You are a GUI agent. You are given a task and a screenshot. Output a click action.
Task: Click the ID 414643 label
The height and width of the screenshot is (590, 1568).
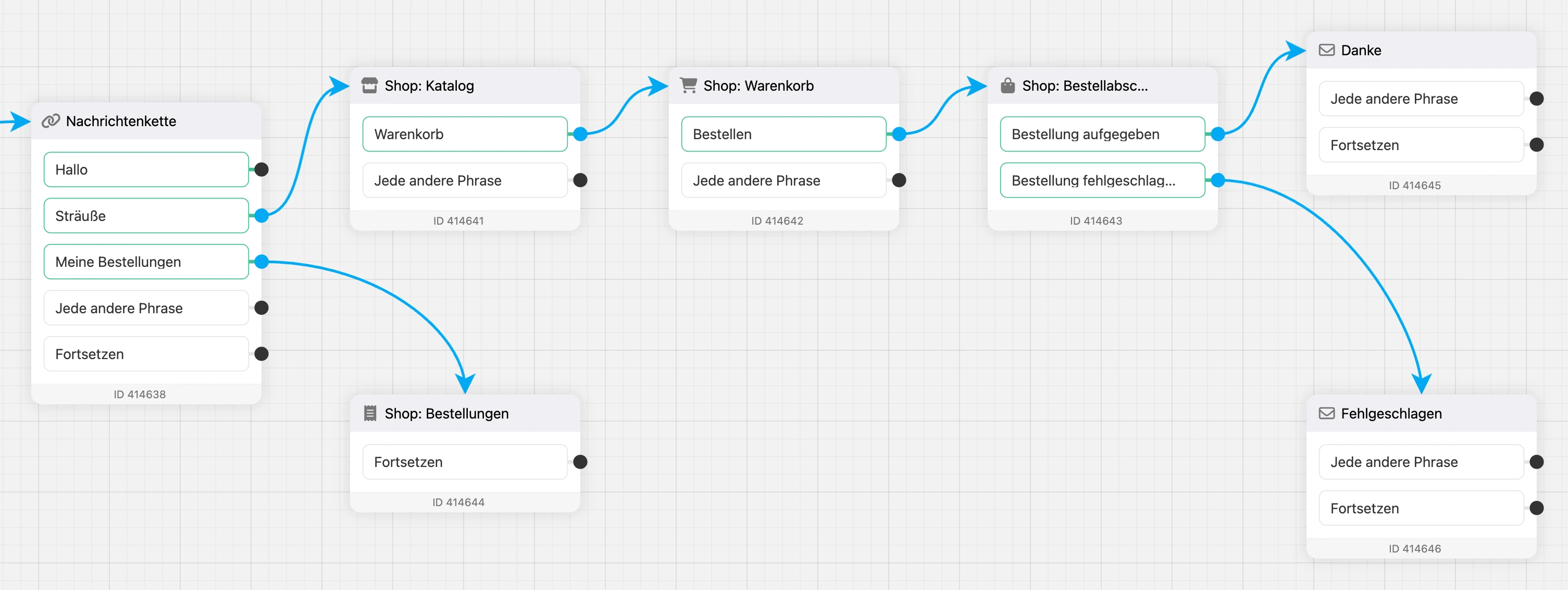(1096, 220)
